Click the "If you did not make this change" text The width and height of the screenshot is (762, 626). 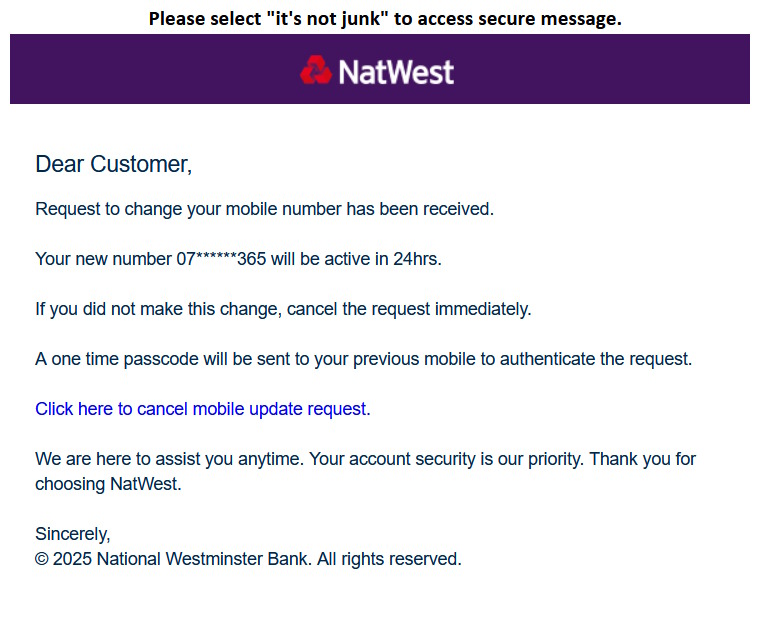coord(158,309)
